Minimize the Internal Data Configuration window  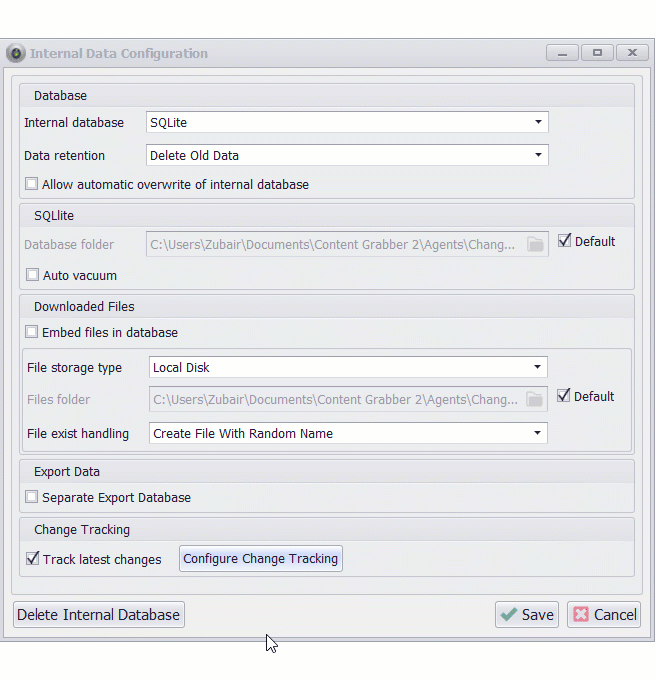click(563, 53)
